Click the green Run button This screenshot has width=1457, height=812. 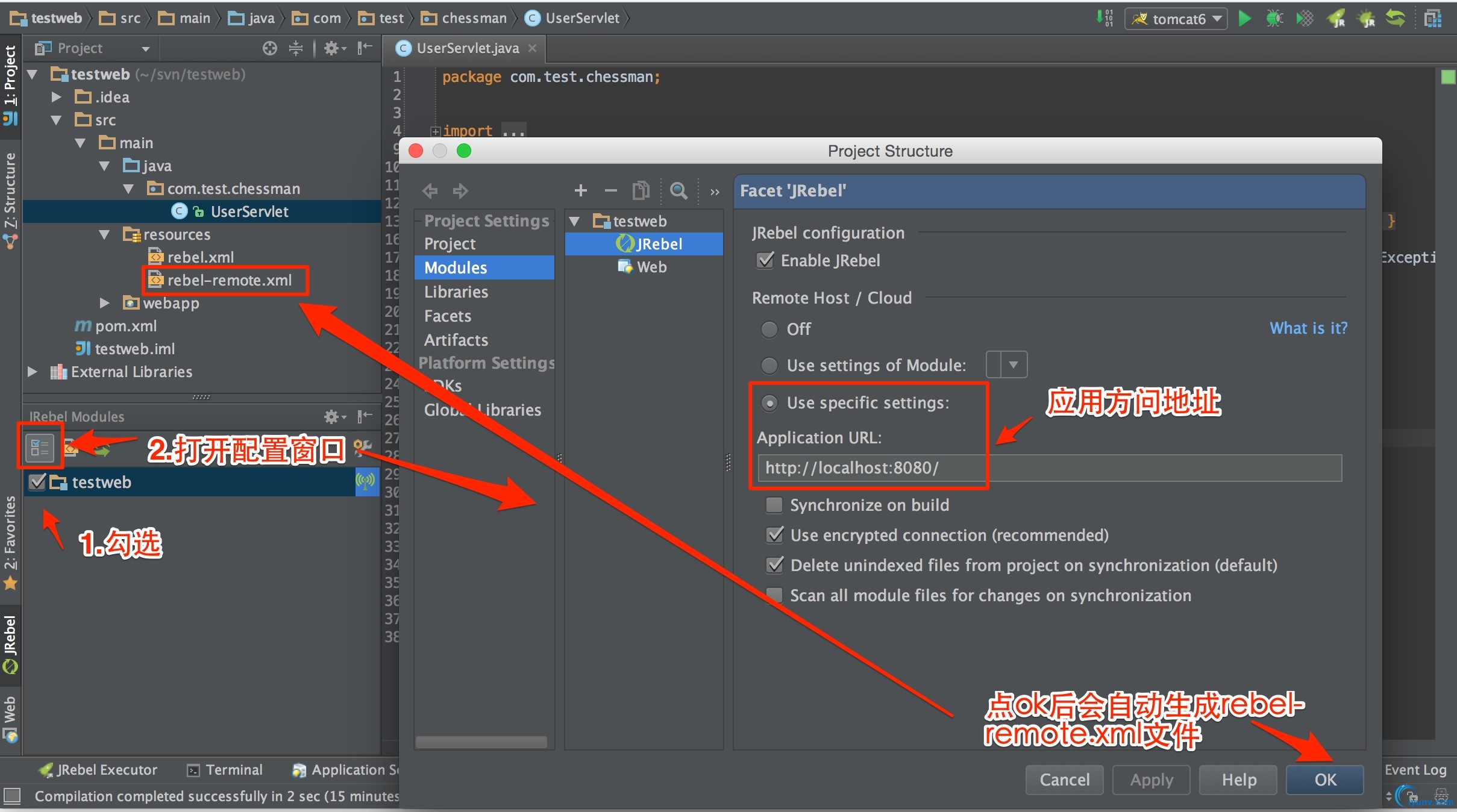[x=1244, y=19]
